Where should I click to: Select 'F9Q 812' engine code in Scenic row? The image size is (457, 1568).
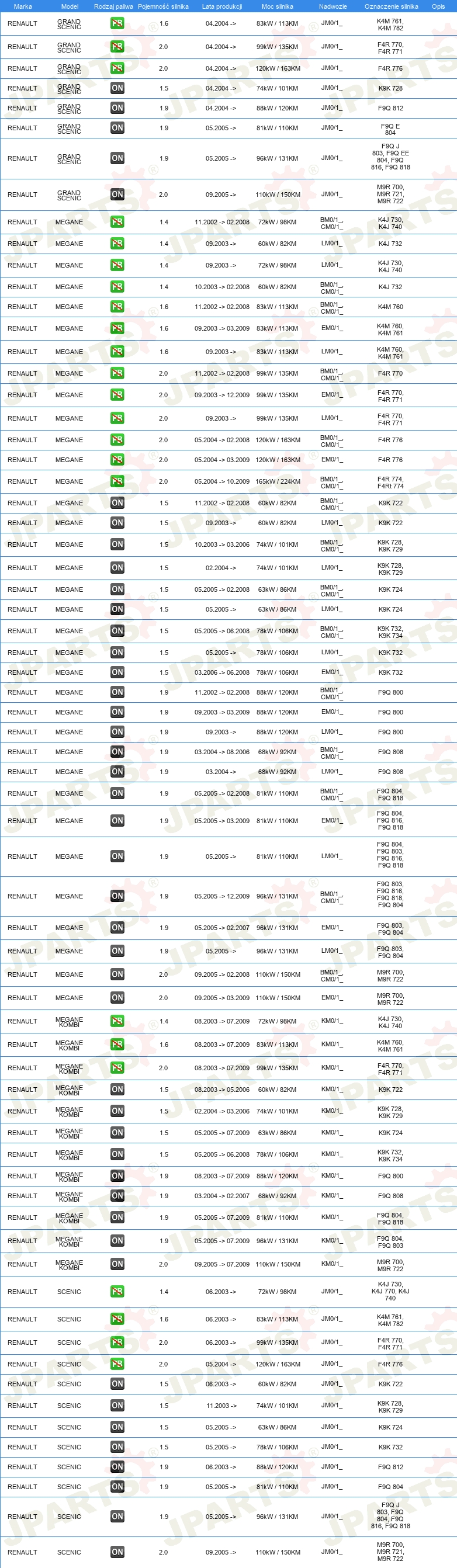[x=390, y=1467]
